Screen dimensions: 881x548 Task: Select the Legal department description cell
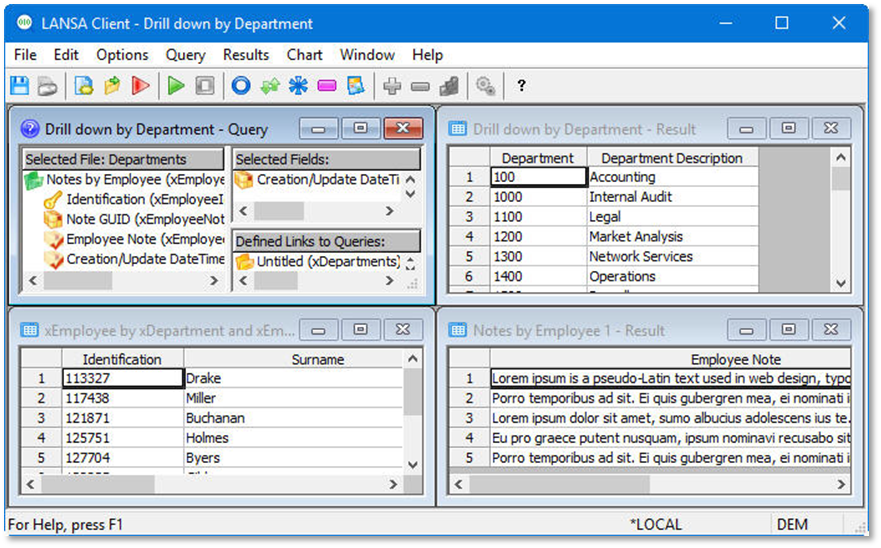click(x=673, y=216)
